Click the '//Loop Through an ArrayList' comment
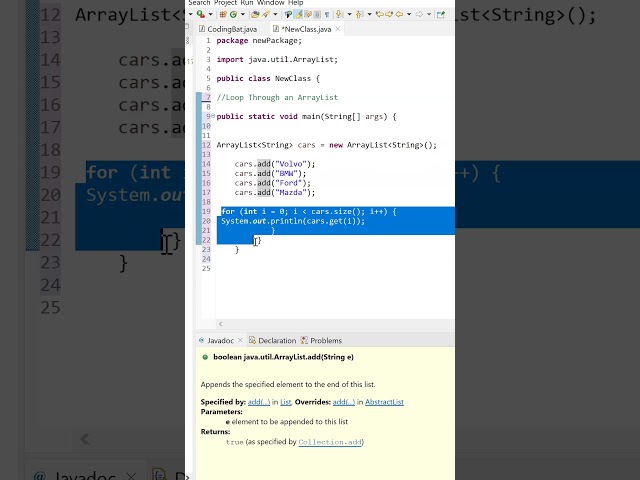This screenshot has width=640, height=480. click(x=277, y=98)
